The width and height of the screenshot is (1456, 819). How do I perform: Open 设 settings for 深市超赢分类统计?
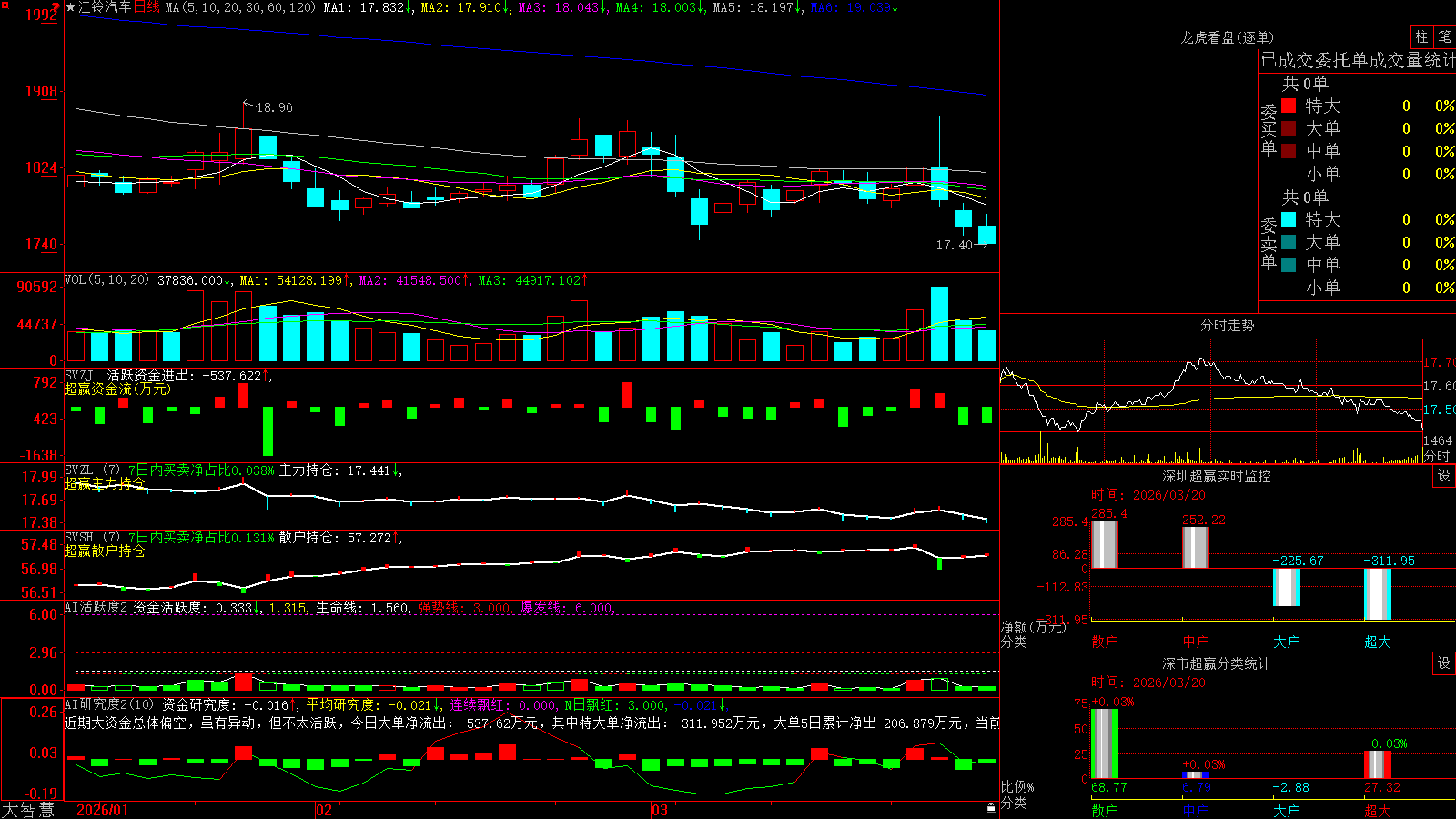1444,663
